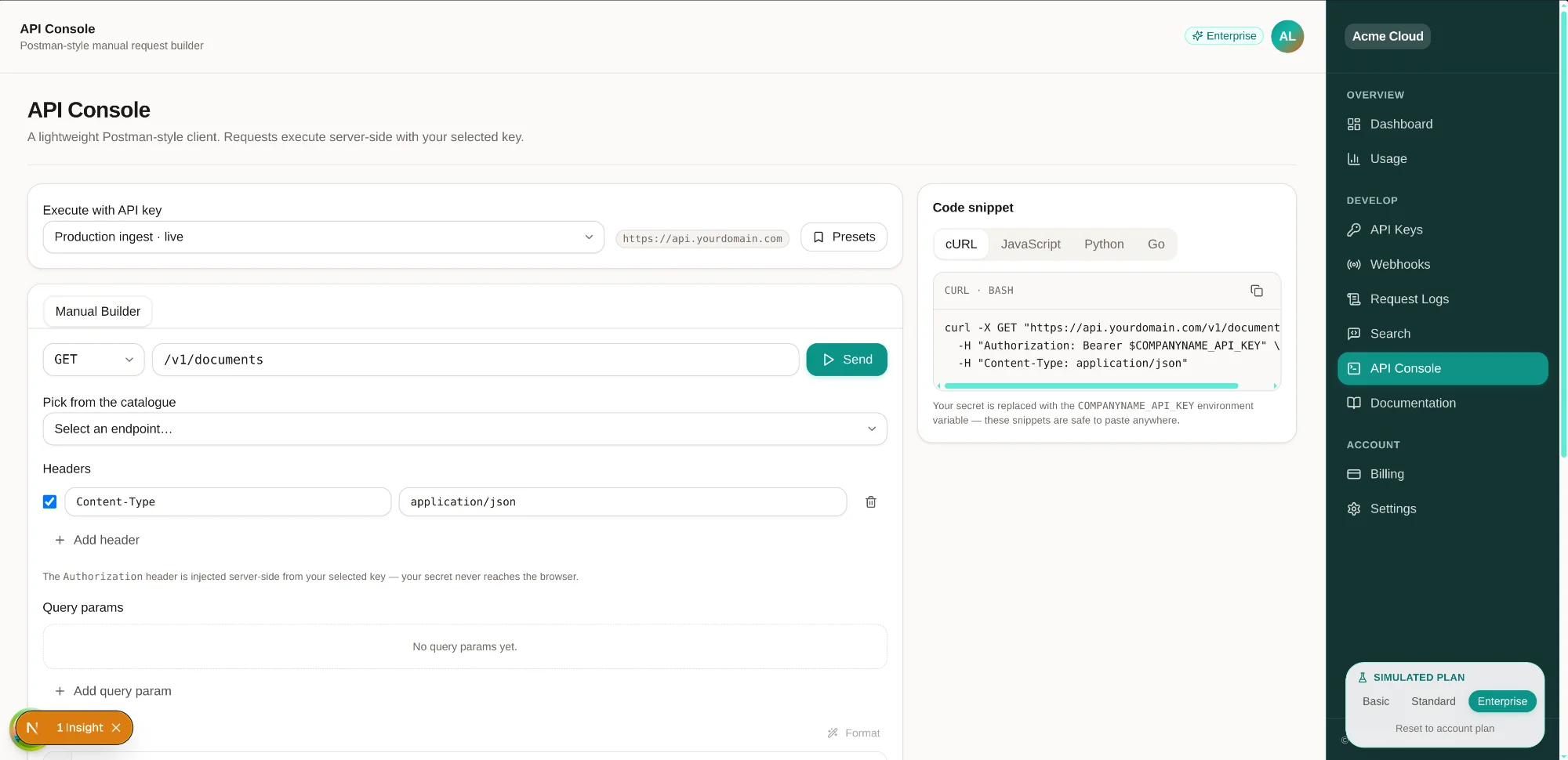Select the Enterprise simulated plan
Image resolution: width=1568 pixels, height=760 pixels.
point(1502,701)
